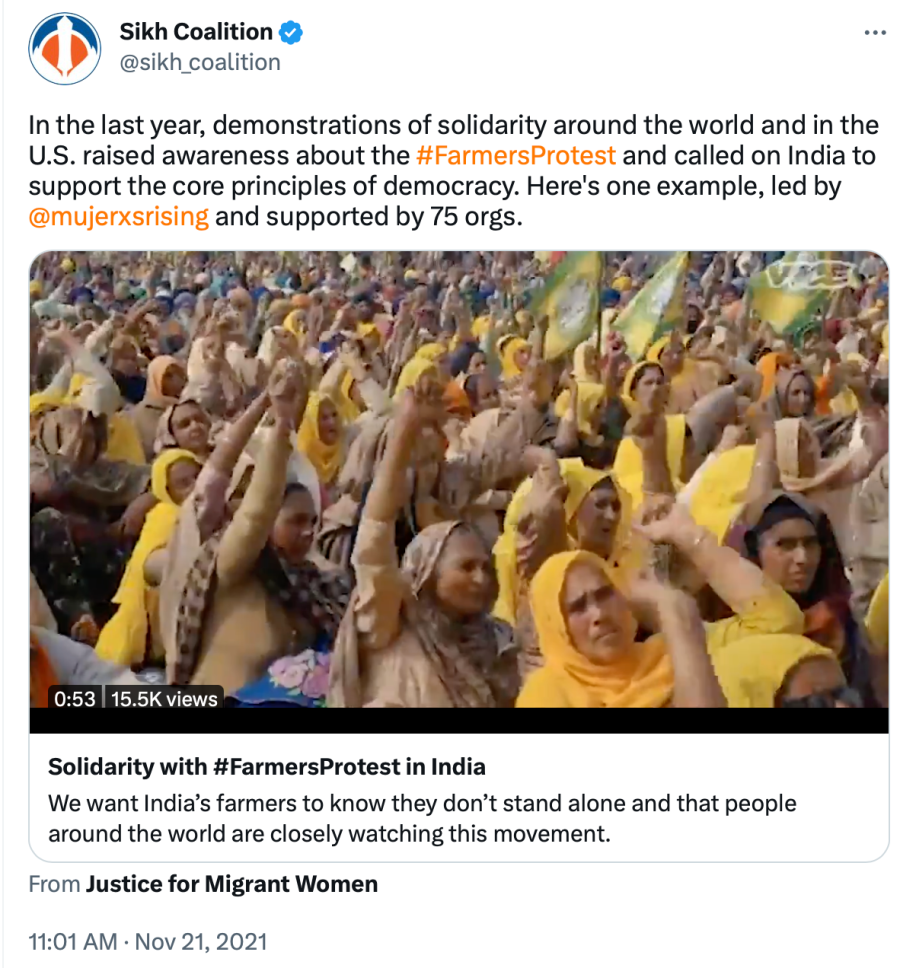This screenshot has width=900, height=968.
Task: Open the card title Solidarity with #FarmersProtest in India
Action: (267, 767)
